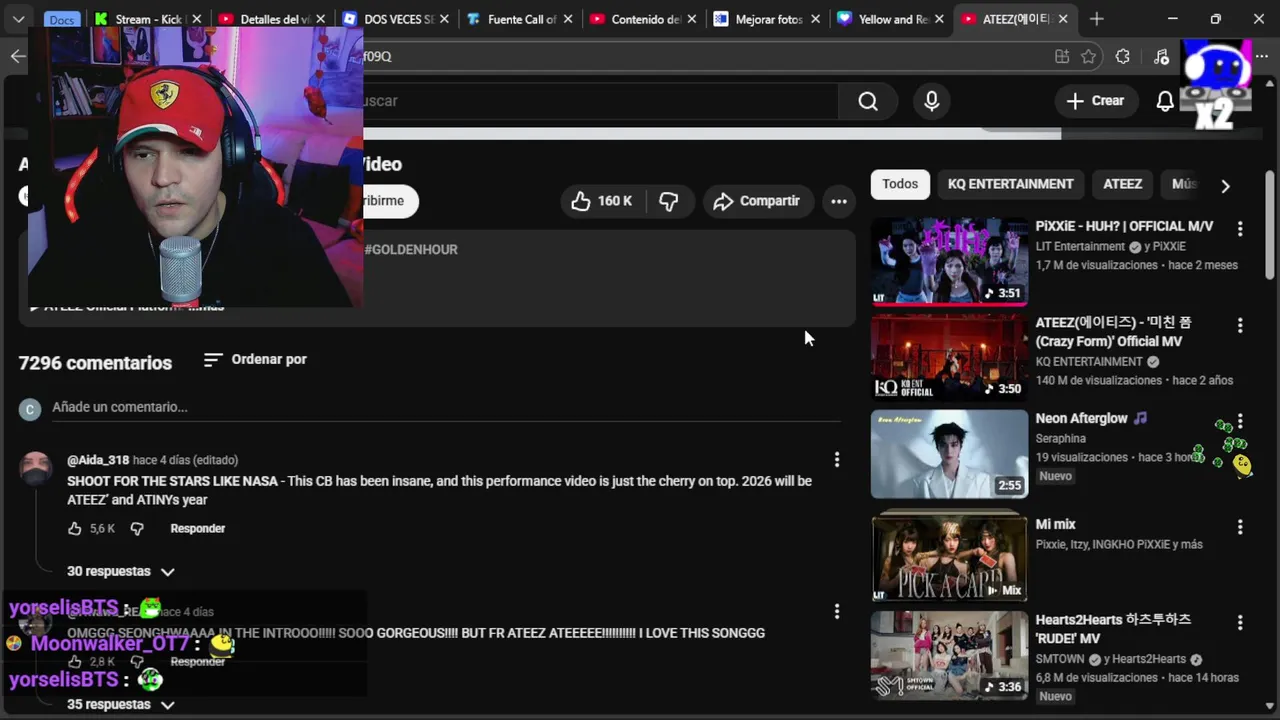Open @Aida_318 channel link
The image size is (1280, 720).
(98, 460)
